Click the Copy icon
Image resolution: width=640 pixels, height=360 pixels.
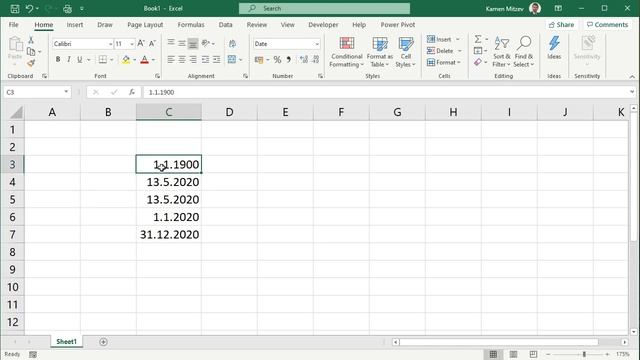(x=31, y=51)
